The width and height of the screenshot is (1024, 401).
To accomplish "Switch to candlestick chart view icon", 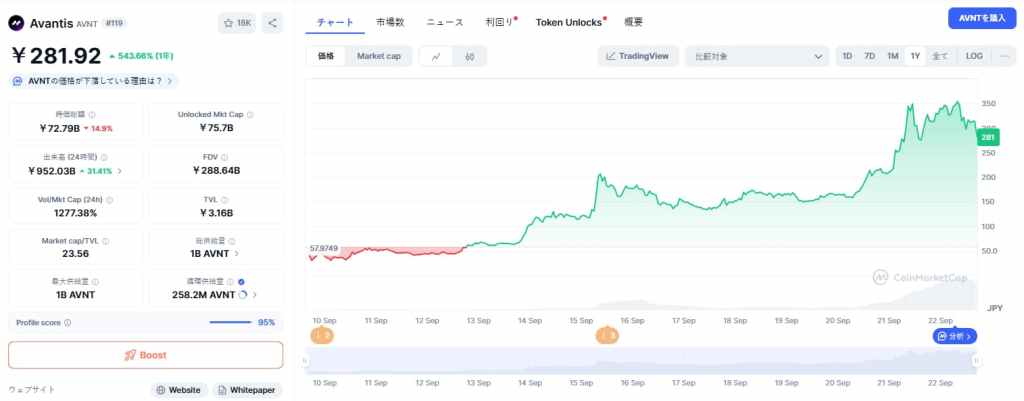I will [x=470, y=56].
